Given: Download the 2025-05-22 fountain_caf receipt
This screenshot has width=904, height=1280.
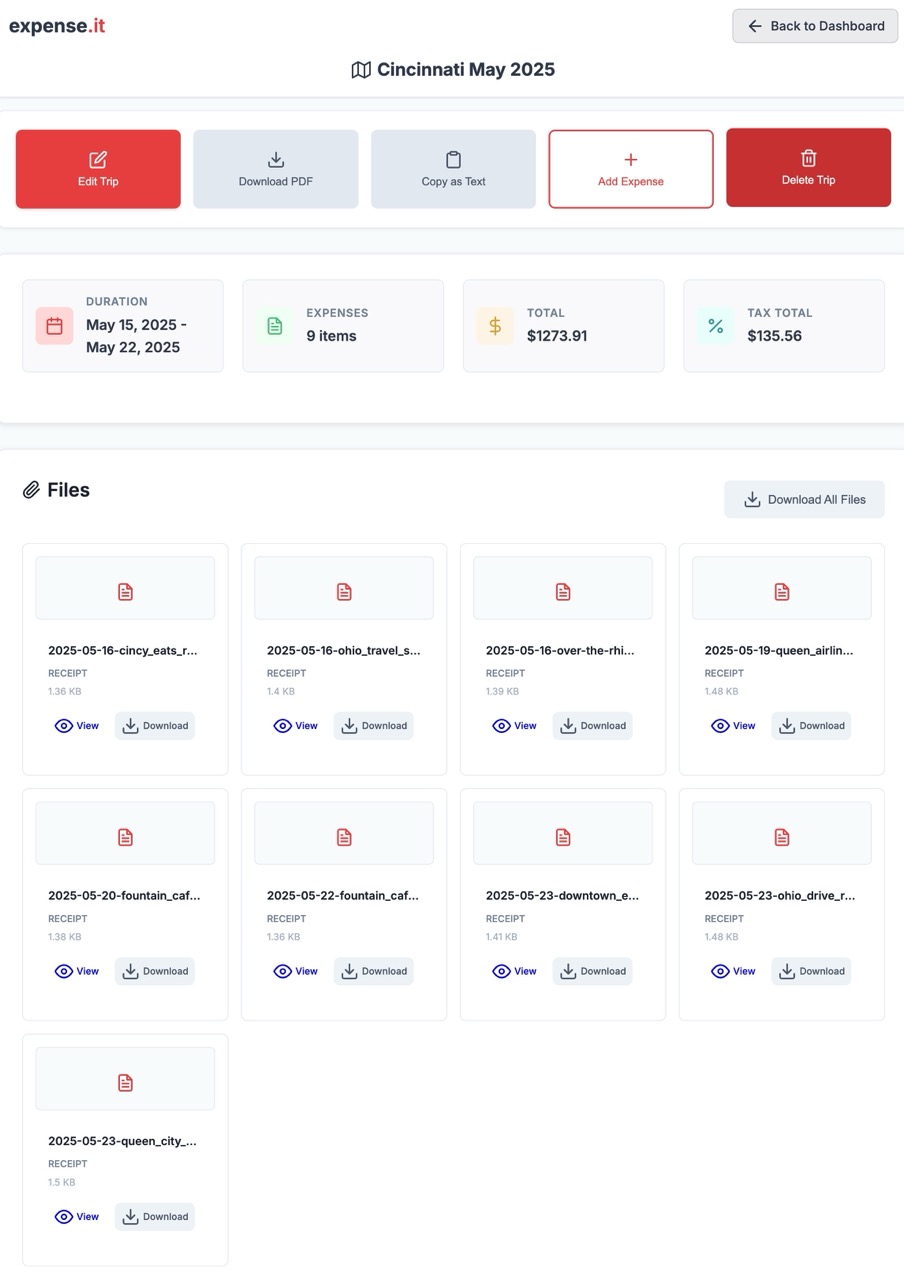Looking at the screenshot, I should pyautogui.click(x=374, y=971).
